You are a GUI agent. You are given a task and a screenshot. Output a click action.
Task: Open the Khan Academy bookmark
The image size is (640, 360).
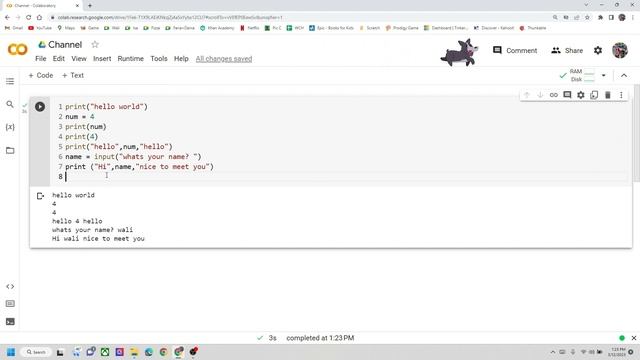pos(217,28)
